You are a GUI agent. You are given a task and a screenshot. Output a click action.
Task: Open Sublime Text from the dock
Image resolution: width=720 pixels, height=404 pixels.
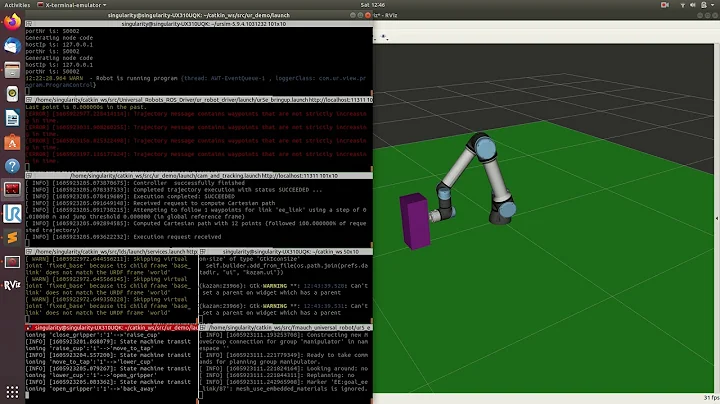click(x=12, y=238)
